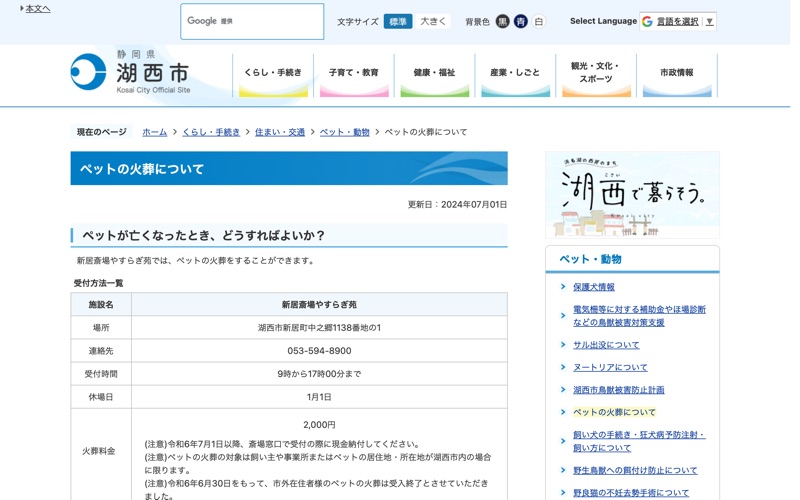Go to くらし・手続き breadcrumb link
Viewport: 800px width, 500px height.
click(x=211, y=132)
